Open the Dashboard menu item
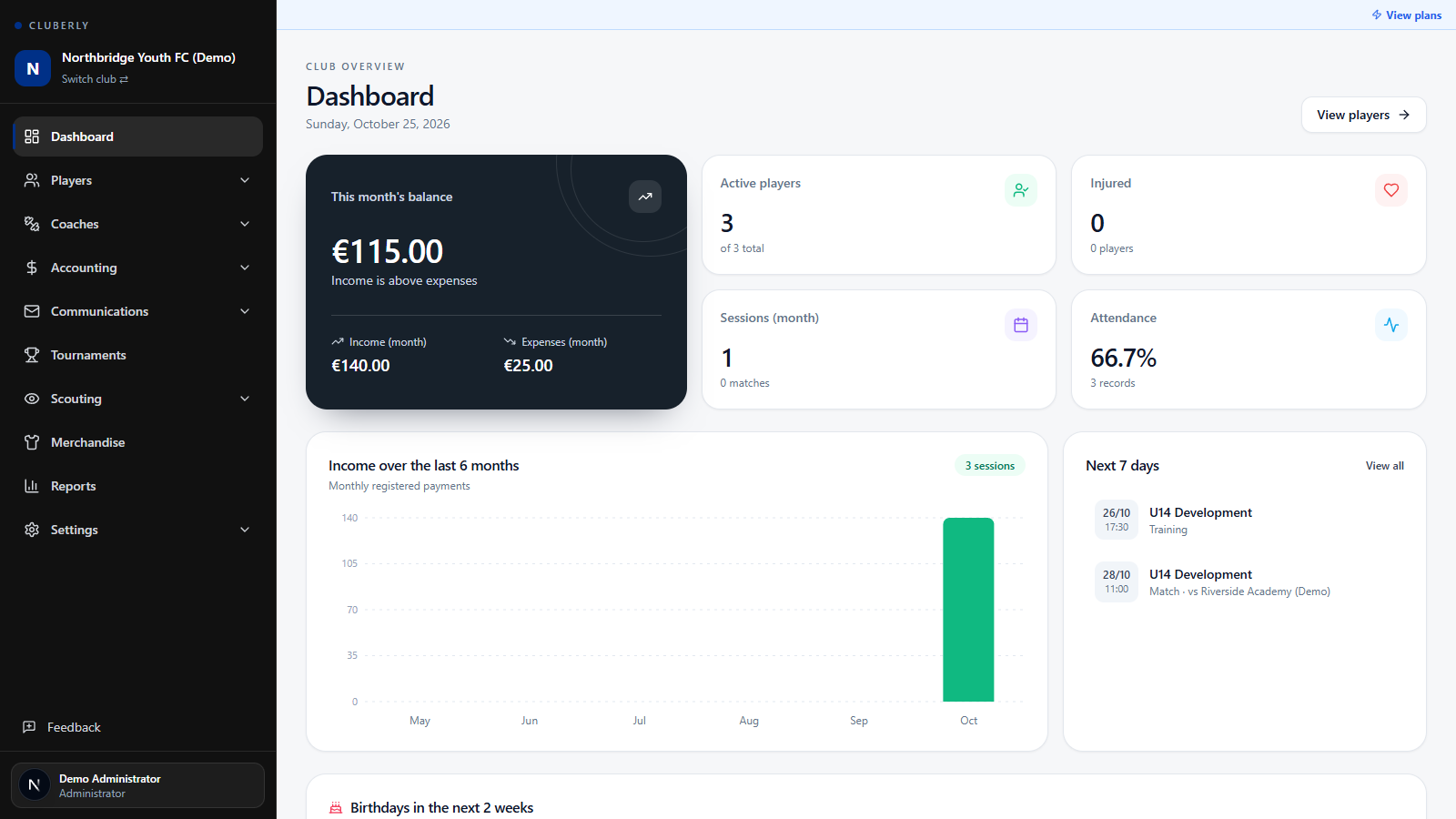 (x=138, y=136)
